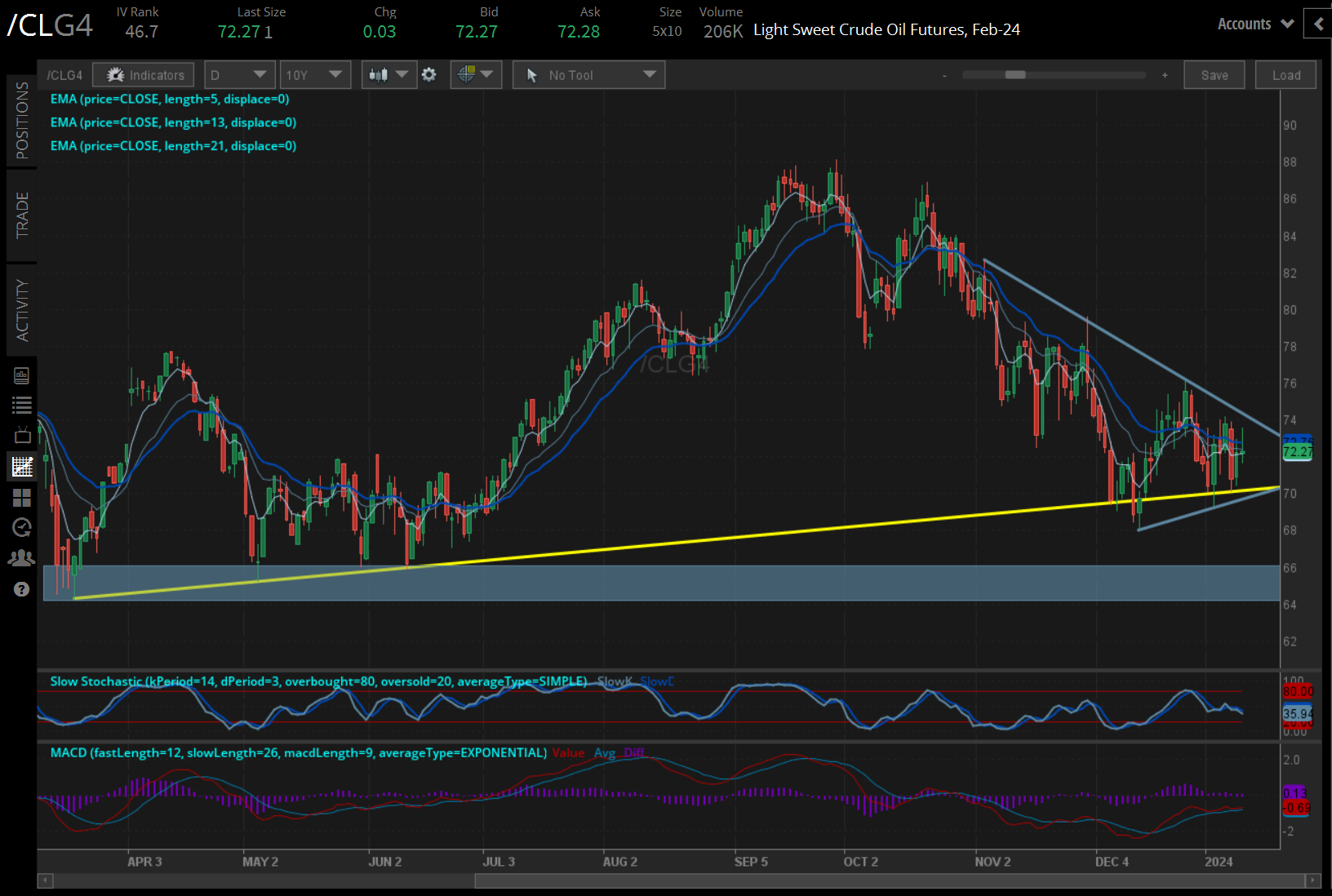Switch to the TRADE side tab
Screen dimensions: 1332x896
coord(21,215)
